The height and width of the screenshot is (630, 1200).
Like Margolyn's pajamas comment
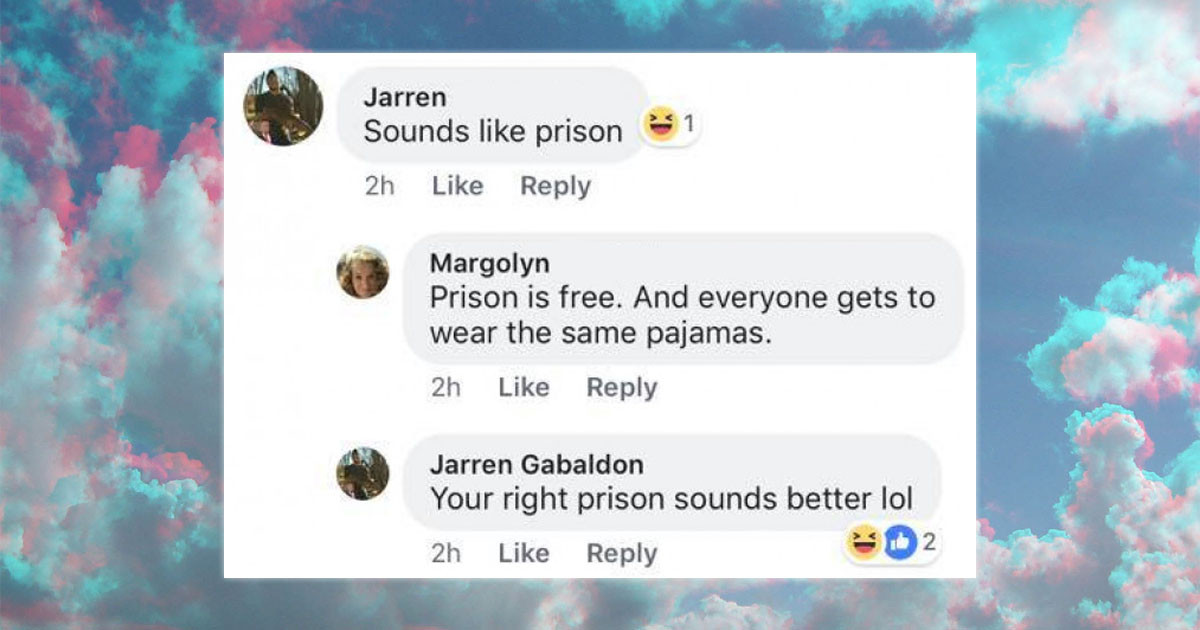(x=523, y=388)
